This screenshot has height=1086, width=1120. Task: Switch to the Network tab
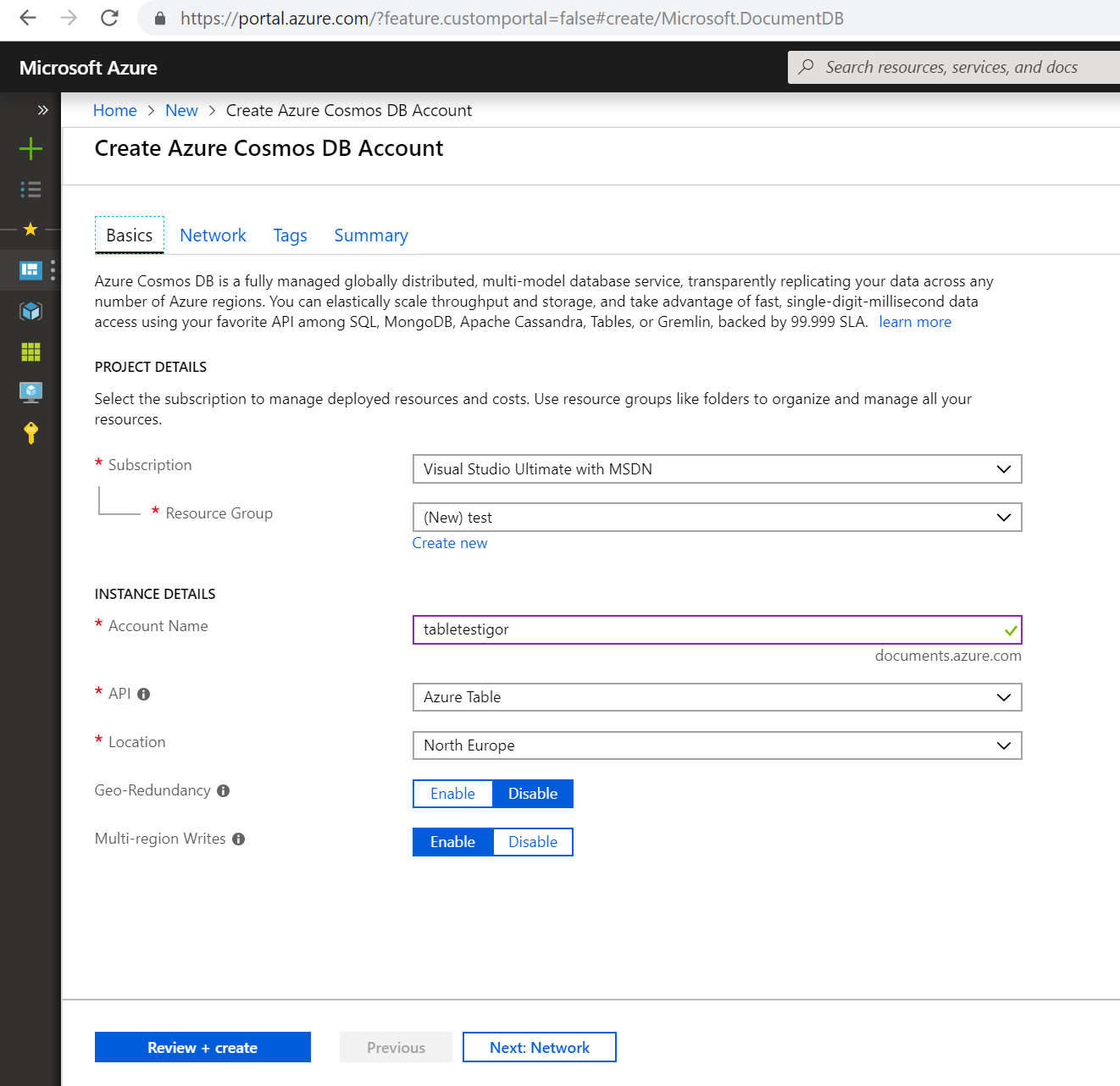tap(213, 235)
